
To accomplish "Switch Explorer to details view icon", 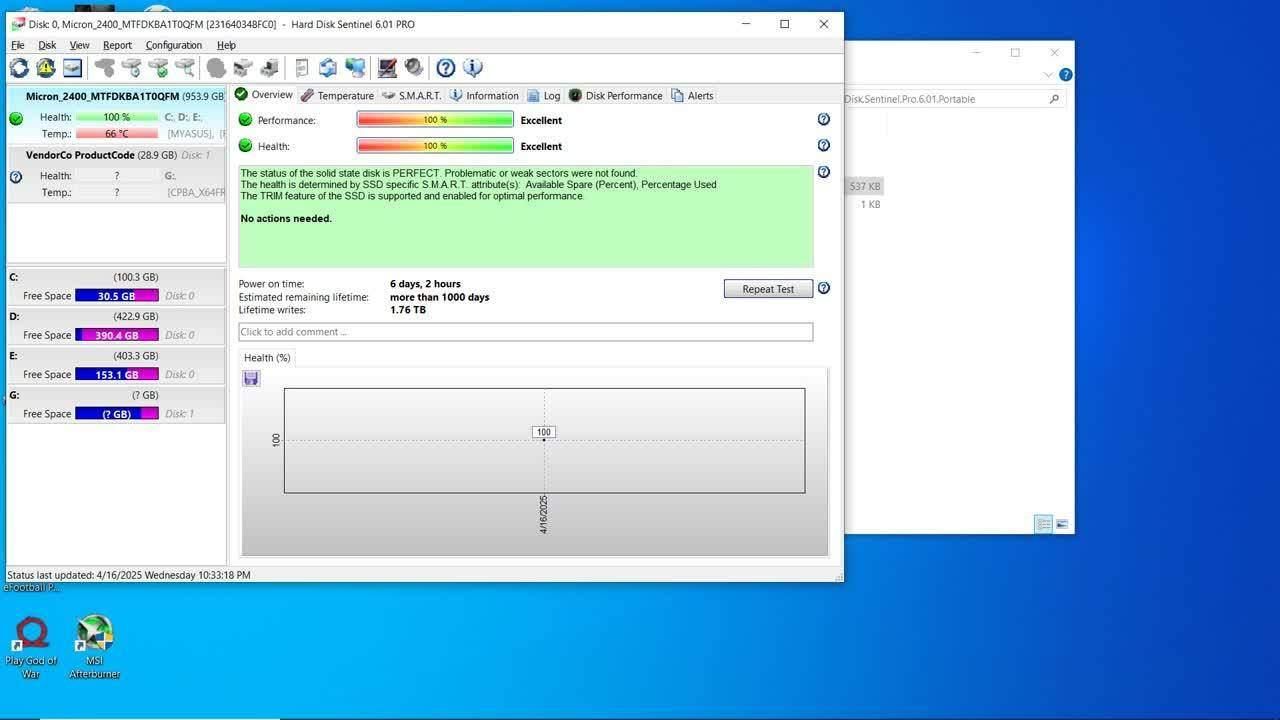I will (1043, 524).
